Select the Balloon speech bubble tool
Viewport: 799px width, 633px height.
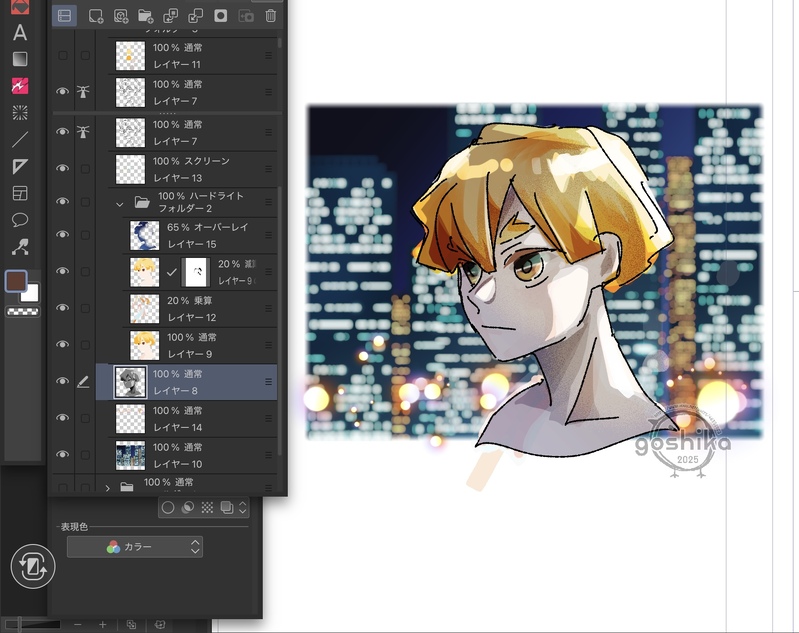pos(20,220)
